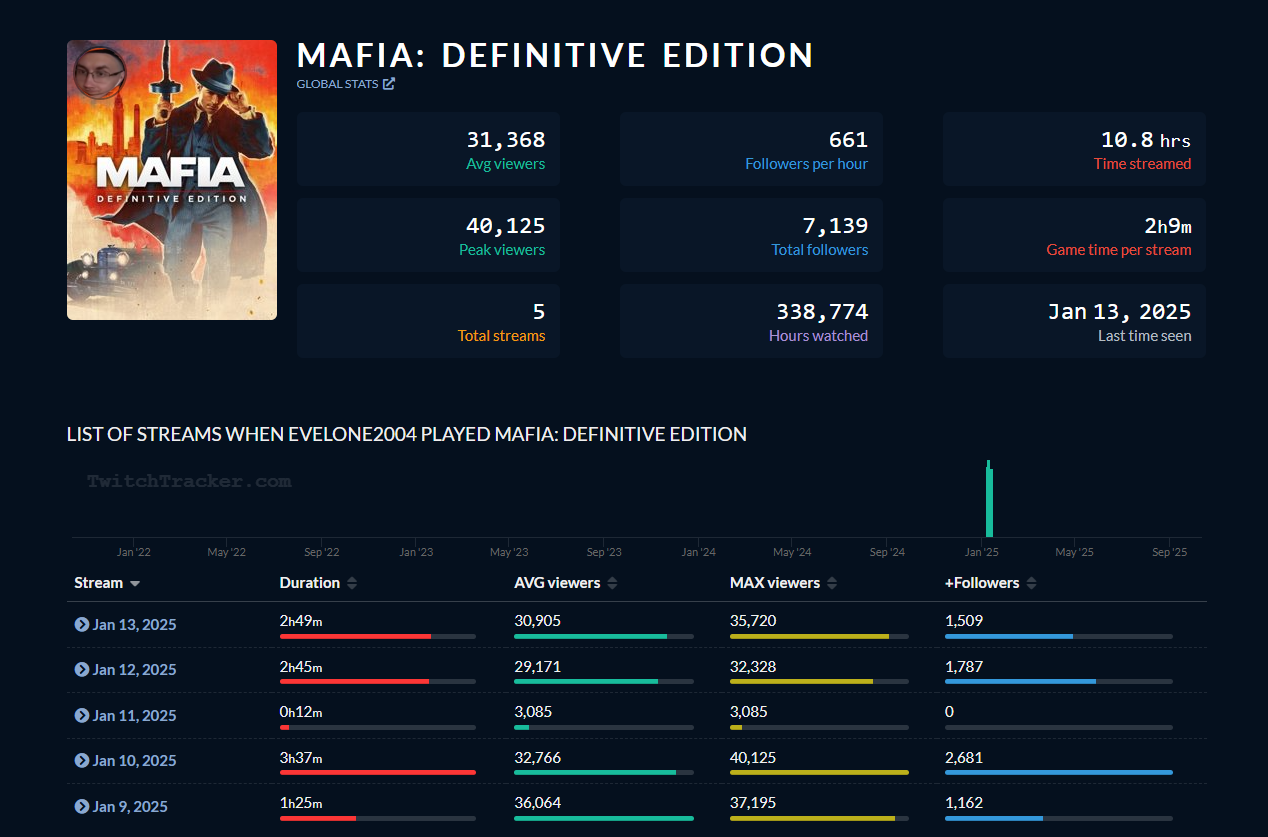Click the 1,787 followers value

pyautogui.click(x=964, y=666)
